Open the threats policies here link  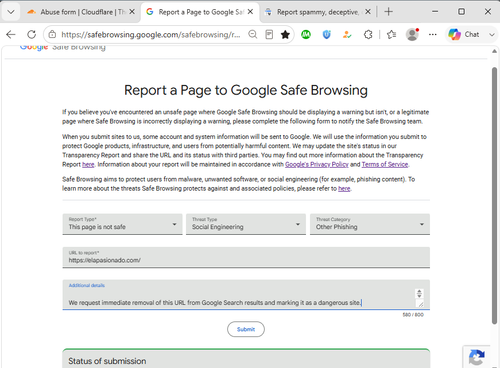[x=344, y=189]
